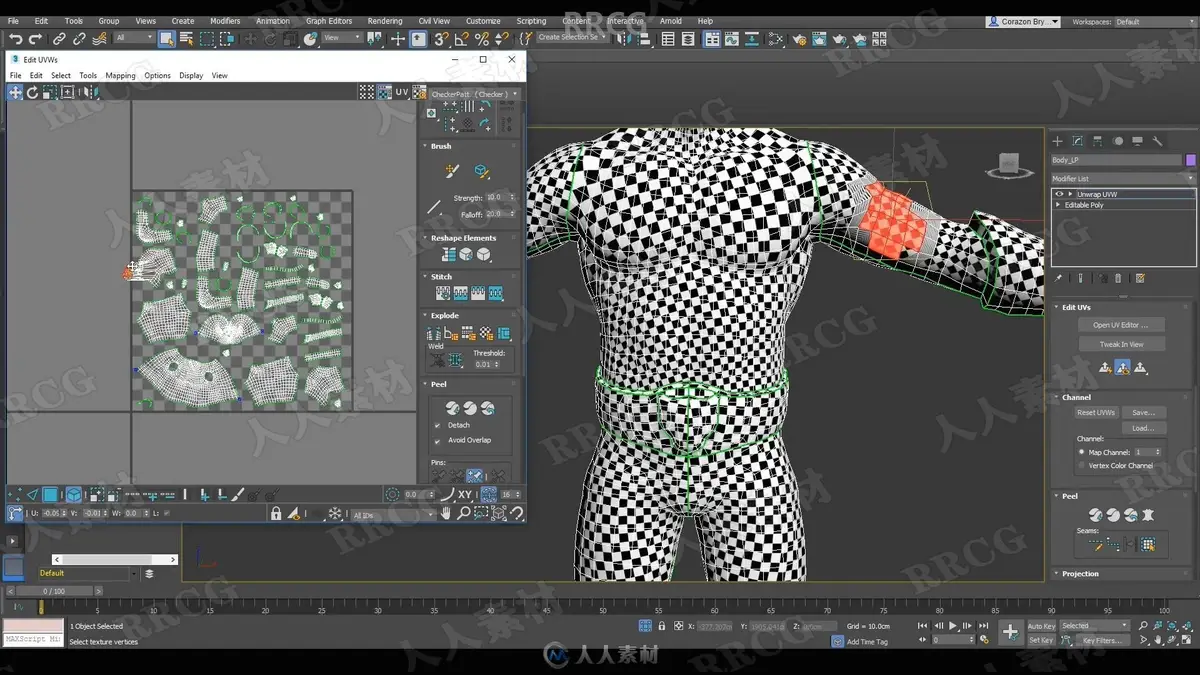The width and height of the screenshot is (1200, 675).
Task: Click Quick Peel icon in Edit UVWs
Action: pos(452,408)
